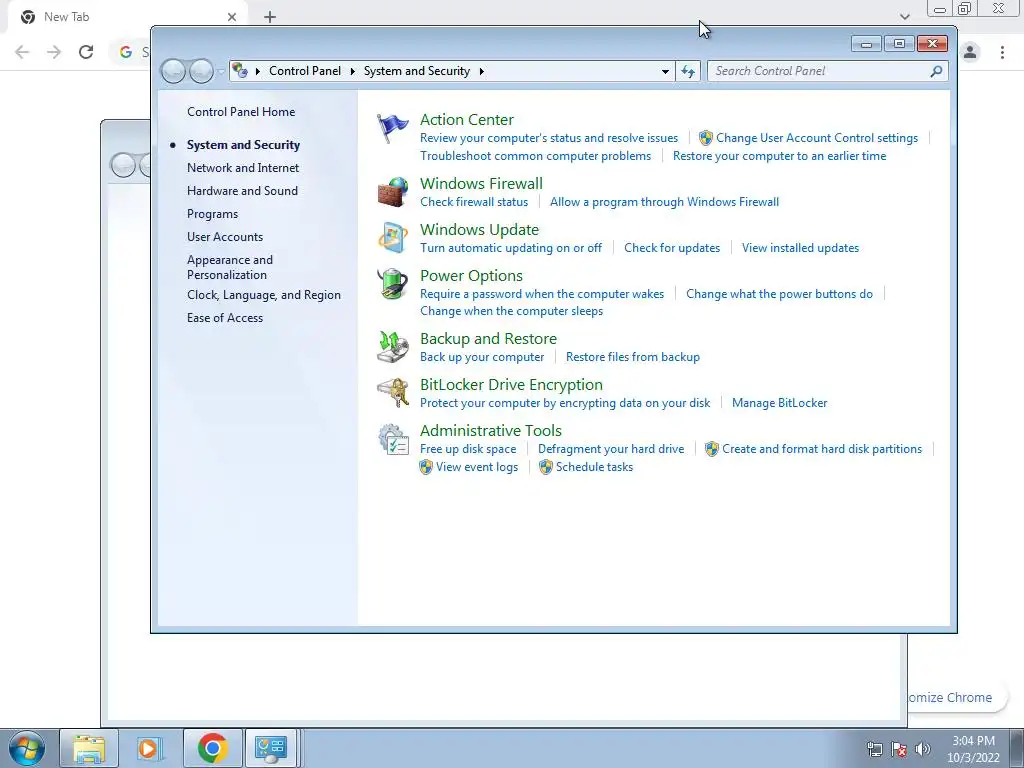Open Chrome's three-dot menu

(1002, 52)
